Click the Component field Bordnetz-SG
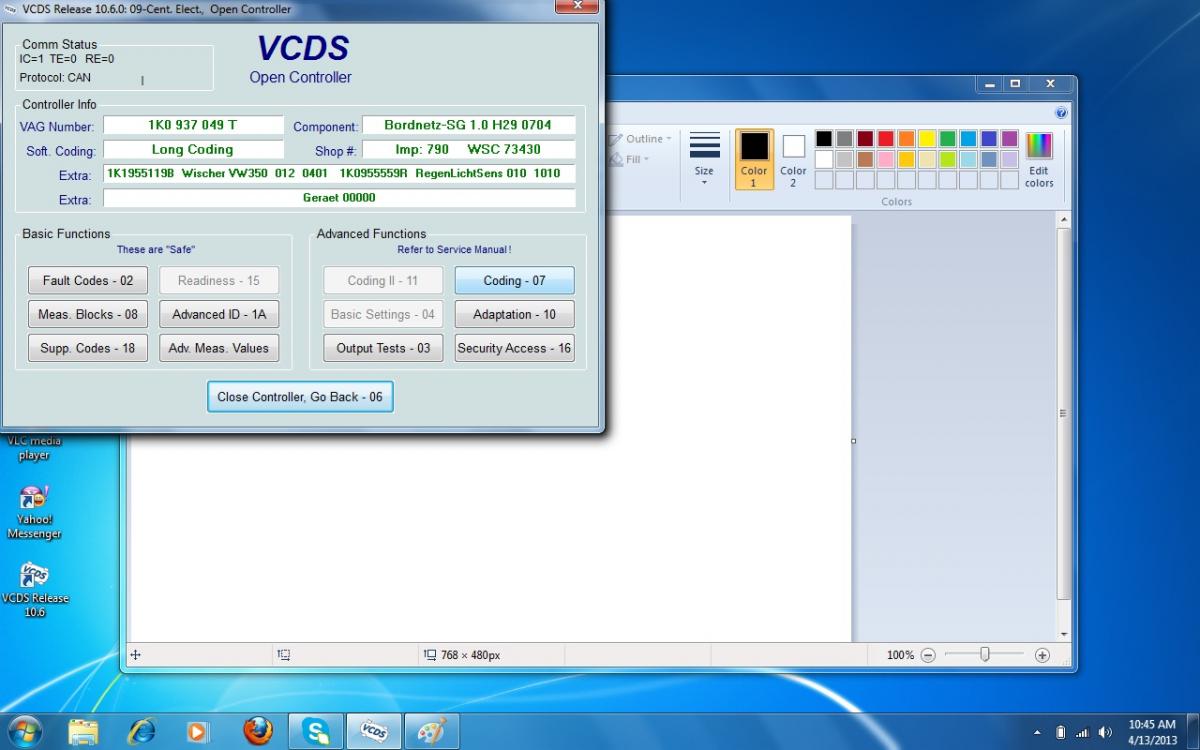Viewport: 1200px width, 750px height. pos(468,125)
